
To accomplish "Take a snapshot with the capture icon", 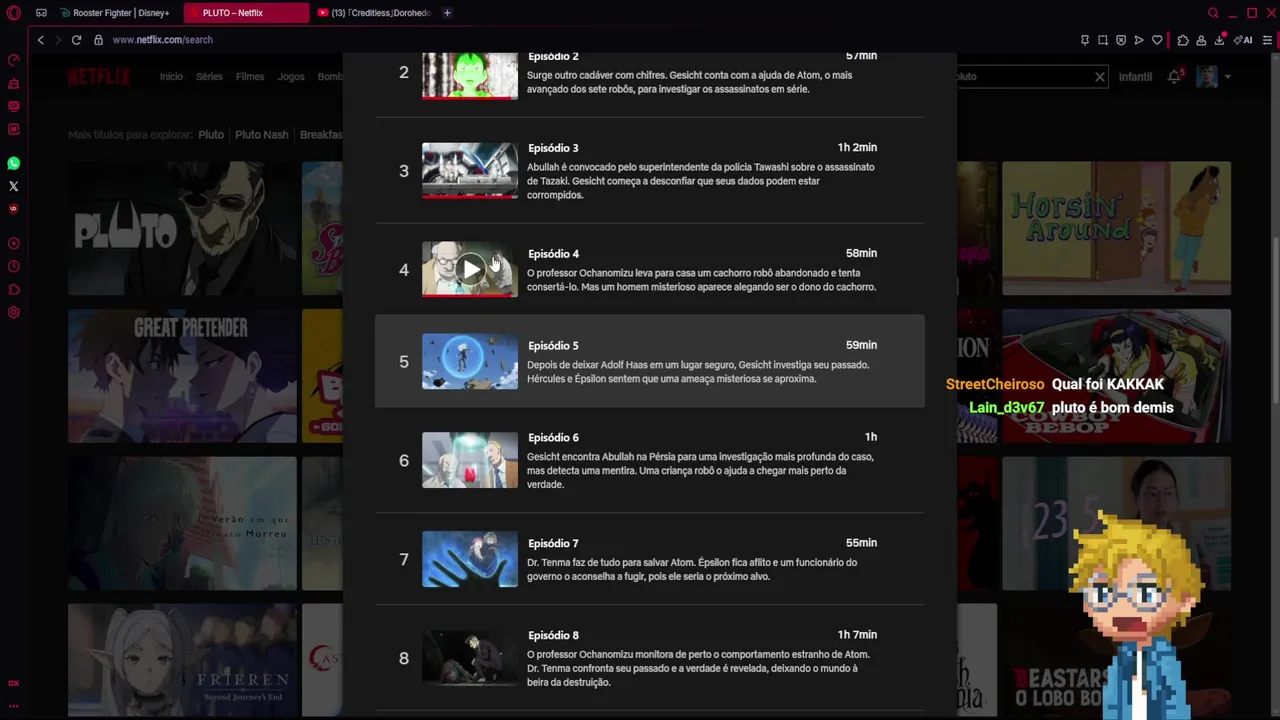I will (1103, 40).
